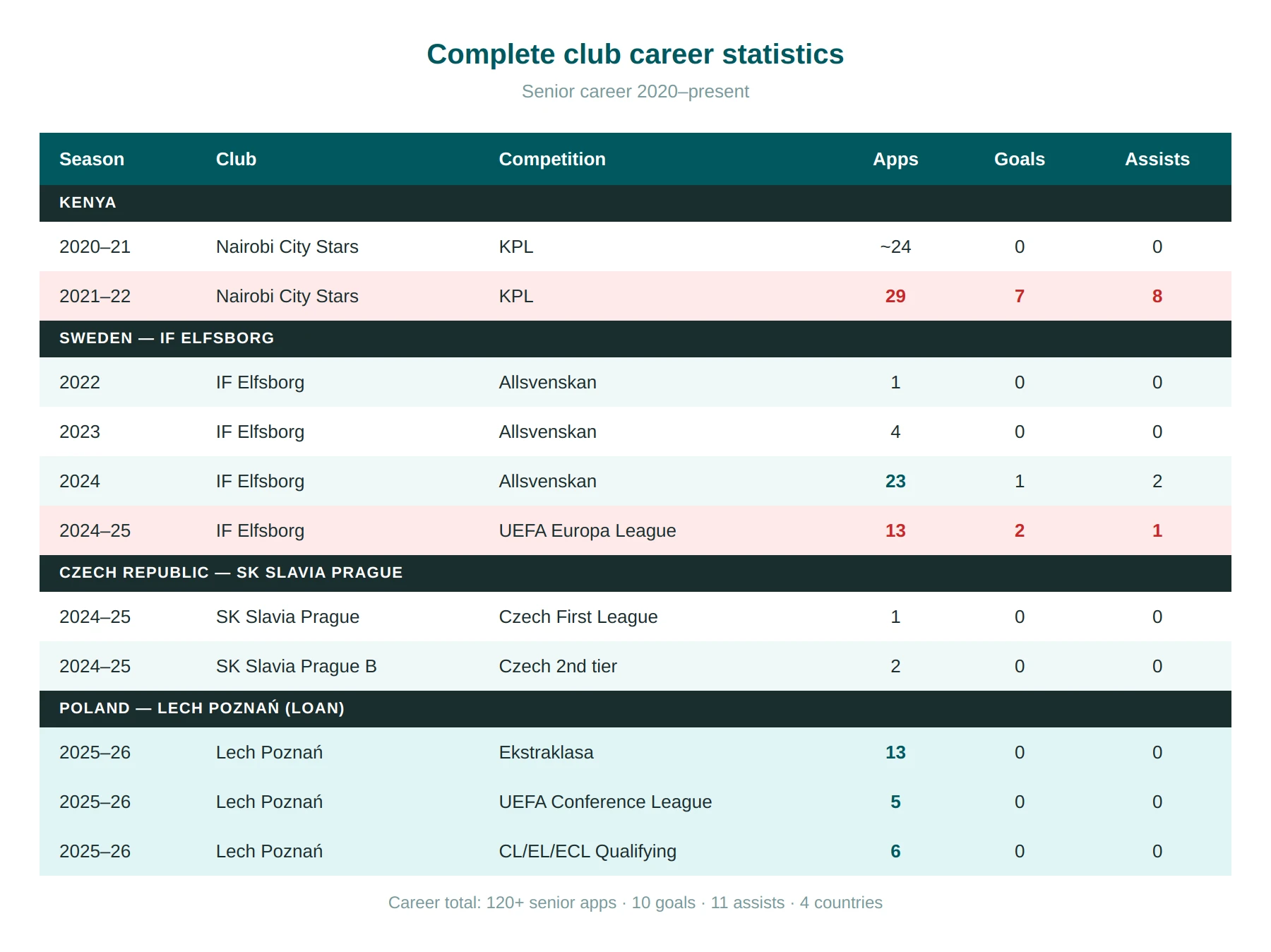Screen dimensions: 1271x952
Task: Click the Club column header
Action: (x=236, y=159)
